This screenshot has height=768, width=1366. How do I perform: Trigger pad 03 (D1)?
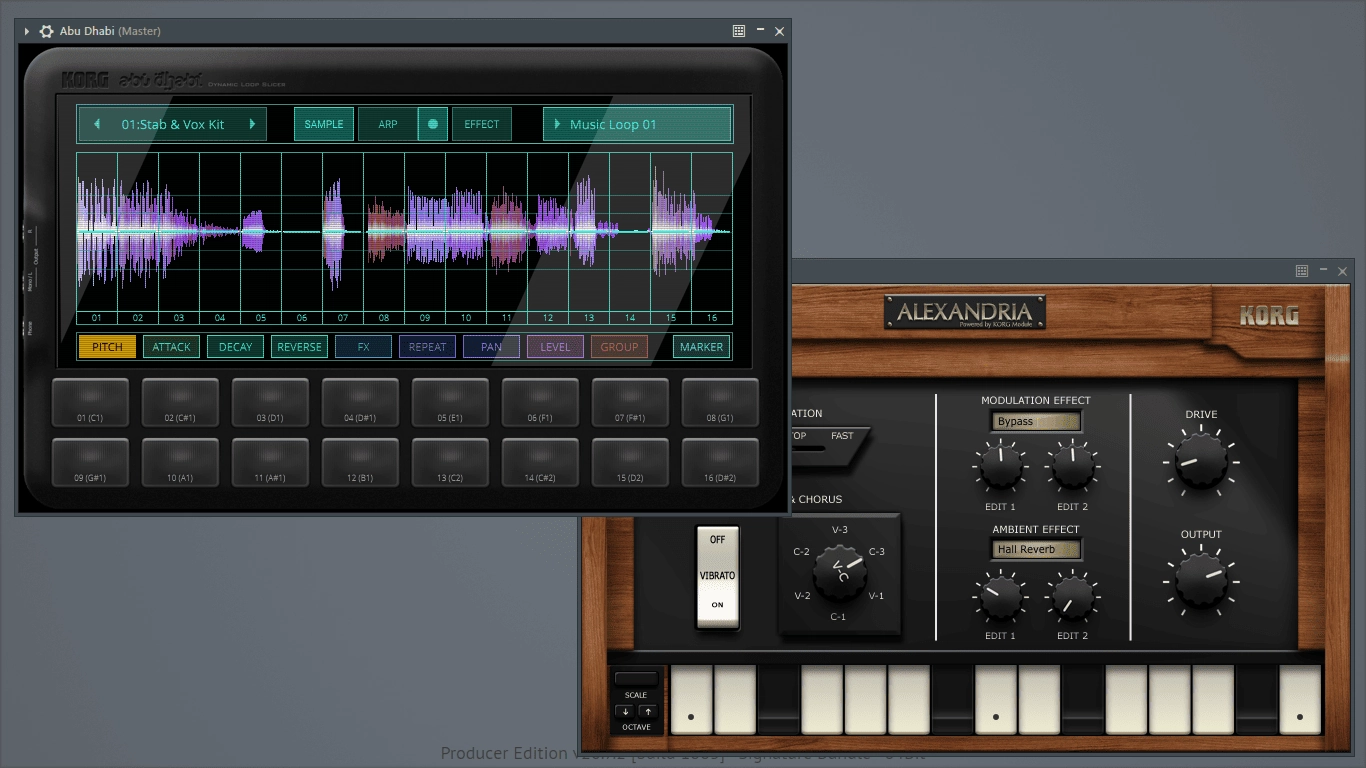point(270,402)
